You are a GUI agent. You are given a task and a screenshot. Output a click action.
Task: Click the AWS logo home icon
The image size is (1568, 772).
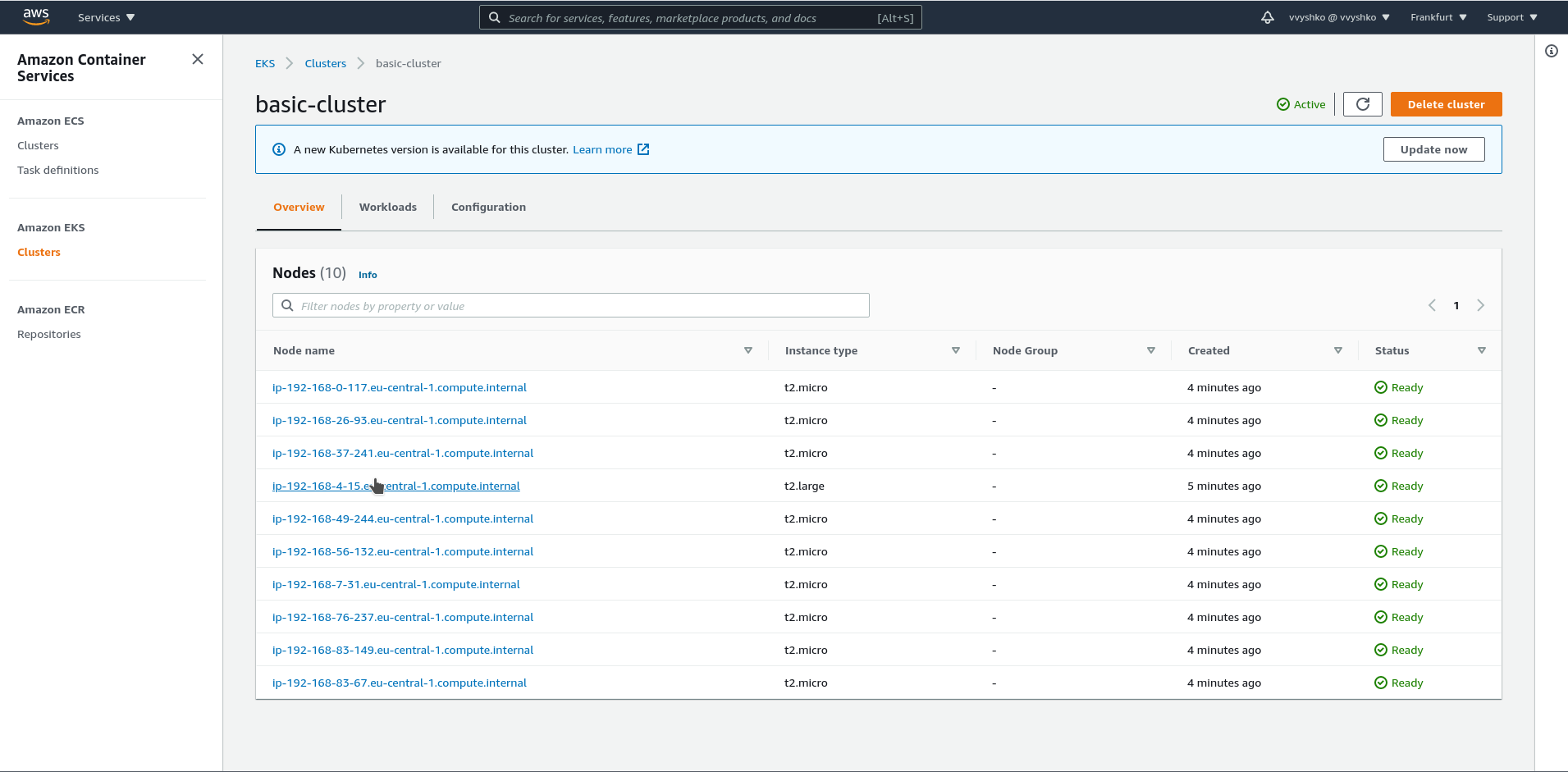tap(36, 17)
